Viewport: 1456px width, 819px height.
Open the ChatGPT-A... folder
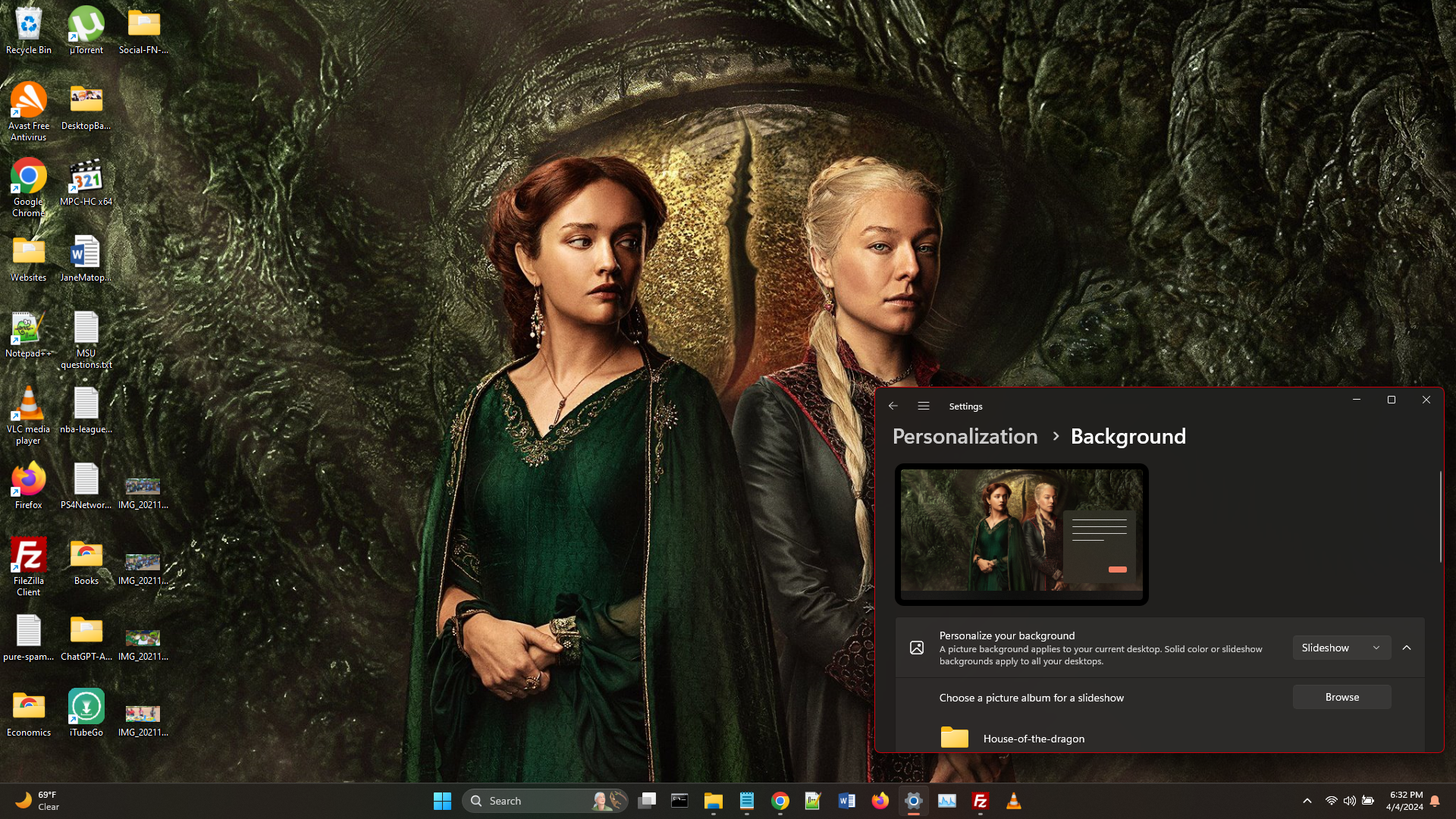point(86,637)
